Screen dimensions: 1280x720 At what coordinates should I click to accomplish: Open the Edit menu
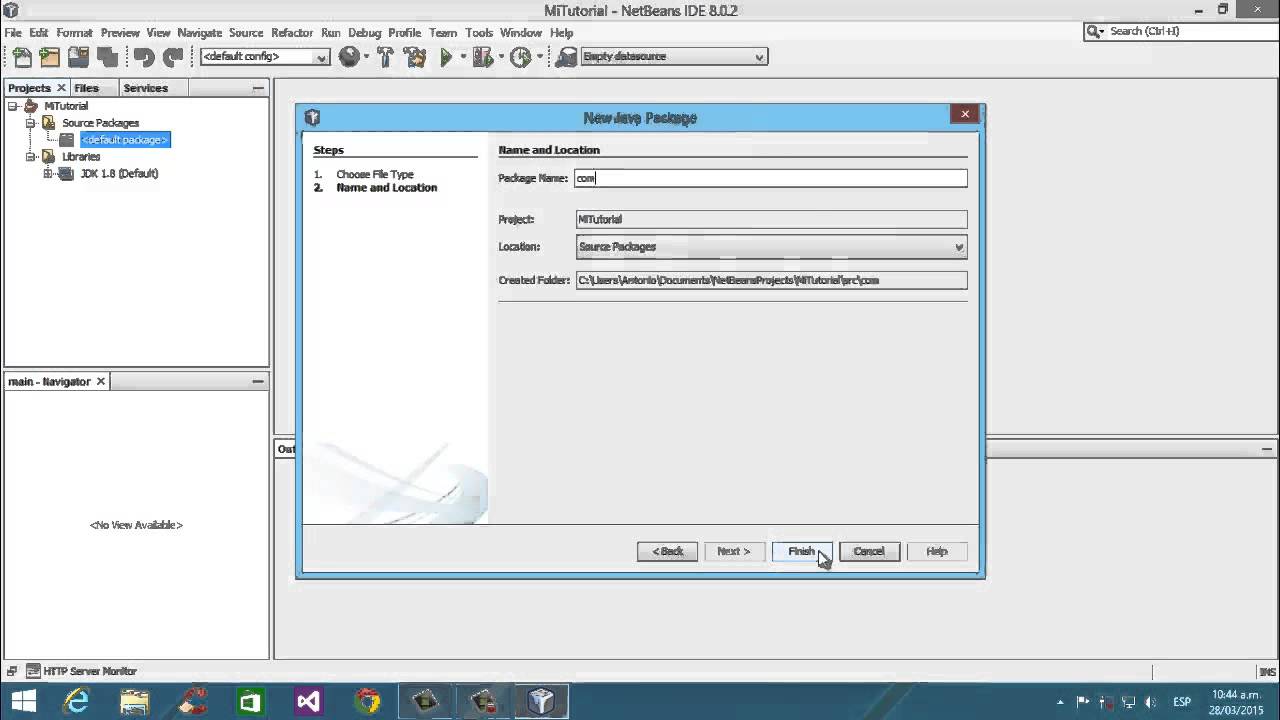point(39,33)
